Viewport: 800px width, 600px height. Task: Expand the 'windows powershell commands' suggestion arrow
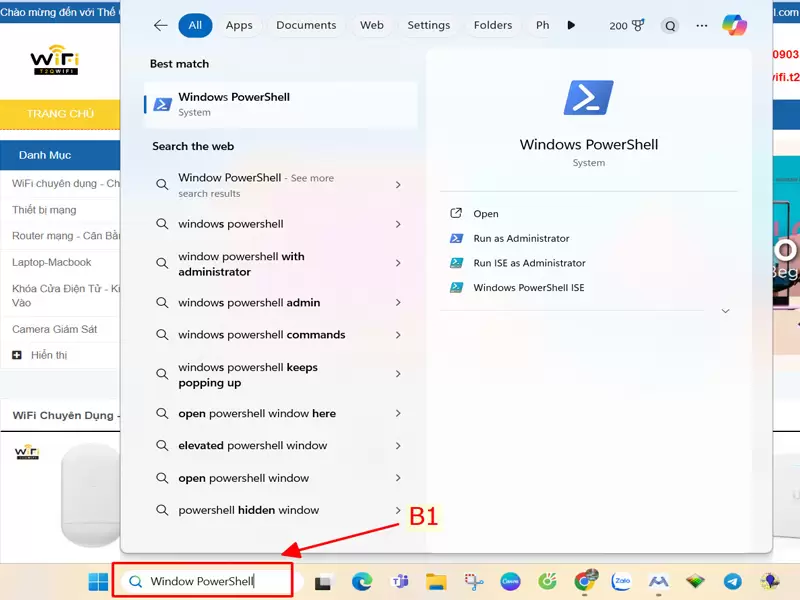click(398, 335)
